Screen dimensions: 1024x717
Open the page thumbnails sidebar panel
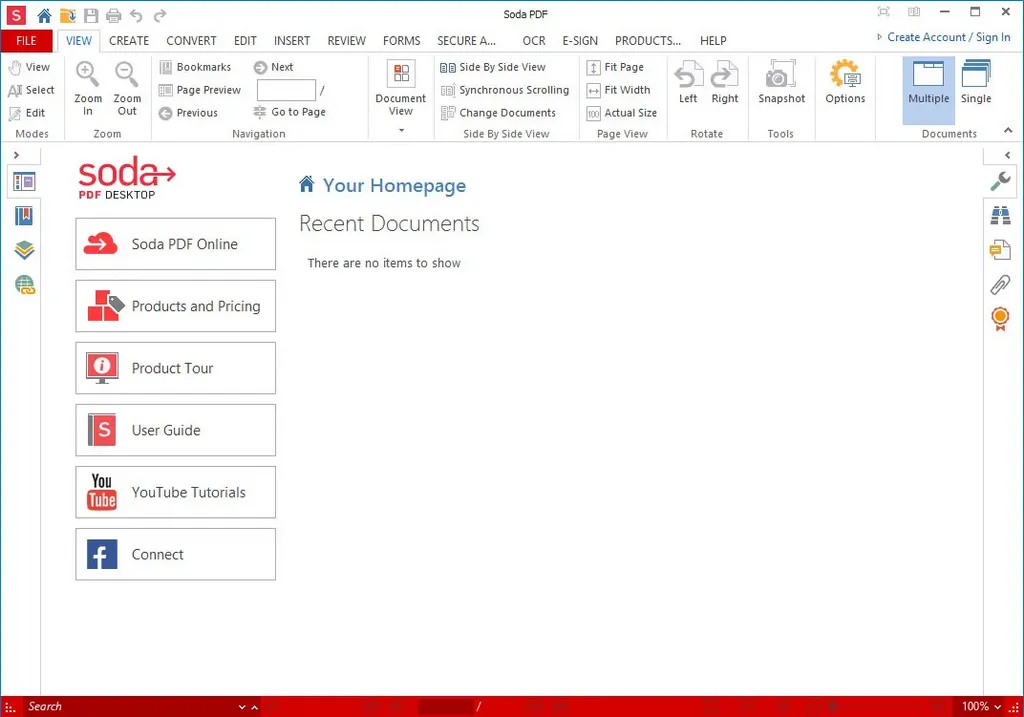(x=24, y=182)
